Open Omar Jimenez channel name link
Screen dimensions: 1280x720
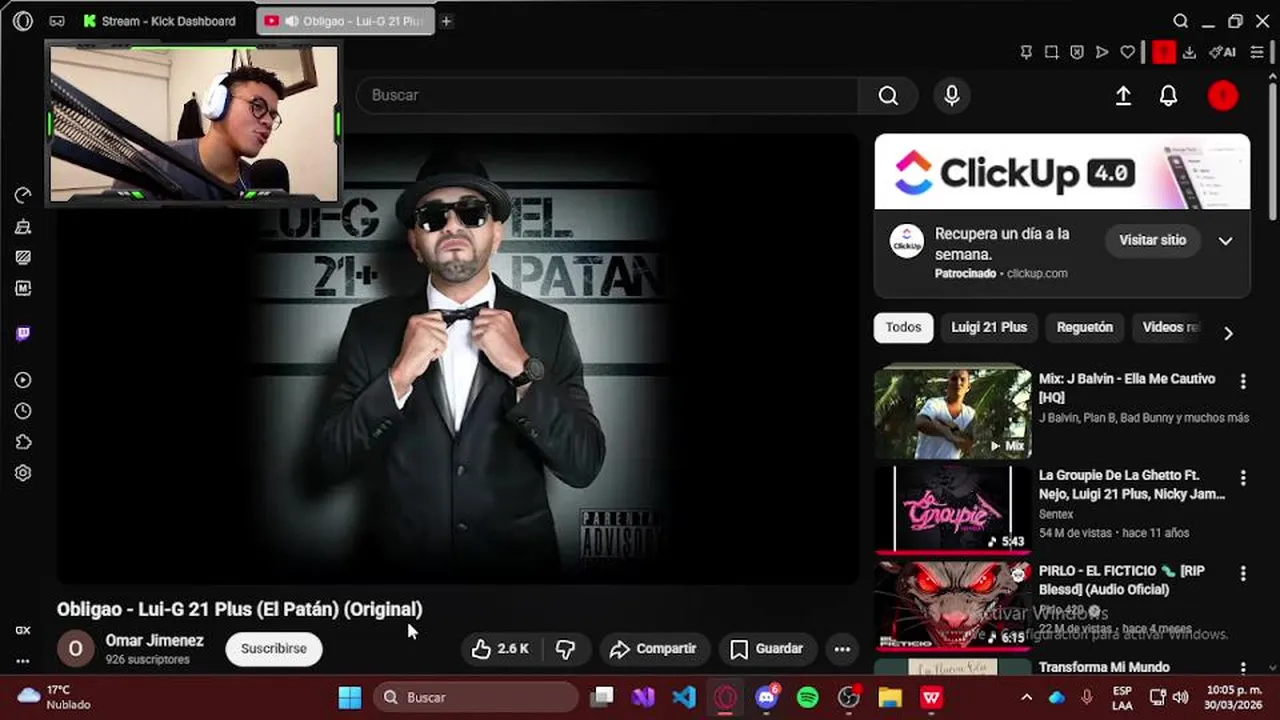[154, 641]
